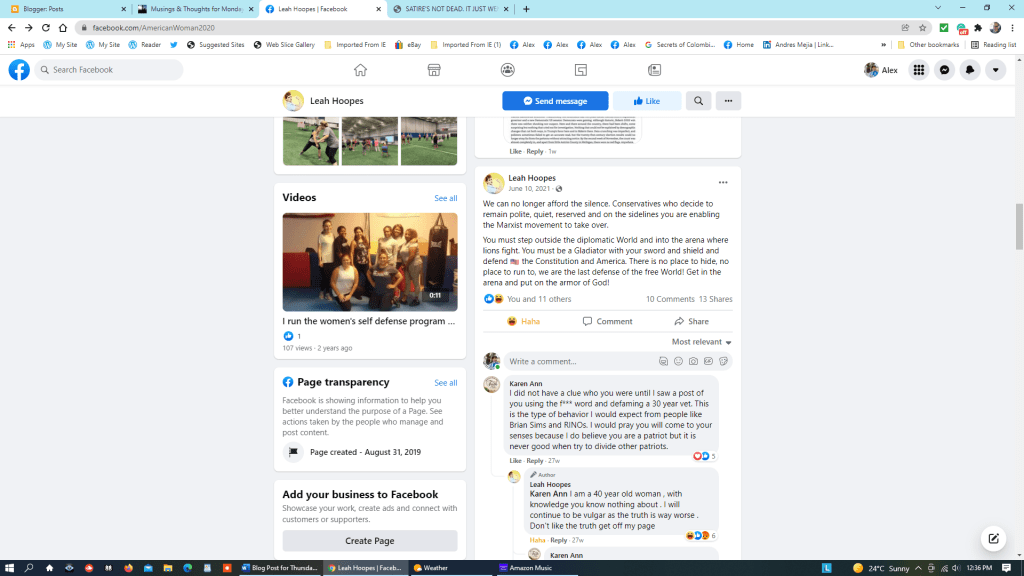Toggle the Haha reaction on the post

click(523, 321)
